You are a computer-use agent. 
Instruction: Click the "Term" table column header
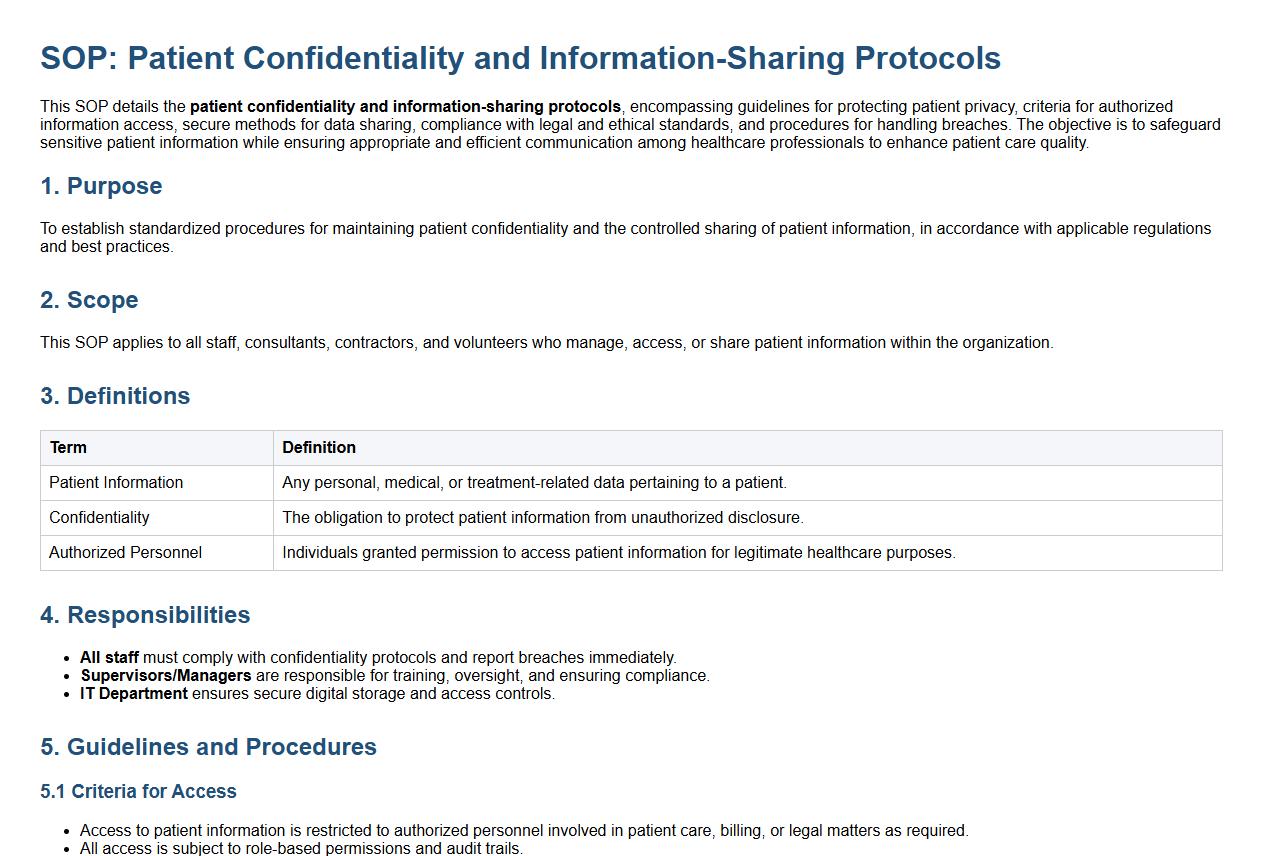(x=68, y=448)
